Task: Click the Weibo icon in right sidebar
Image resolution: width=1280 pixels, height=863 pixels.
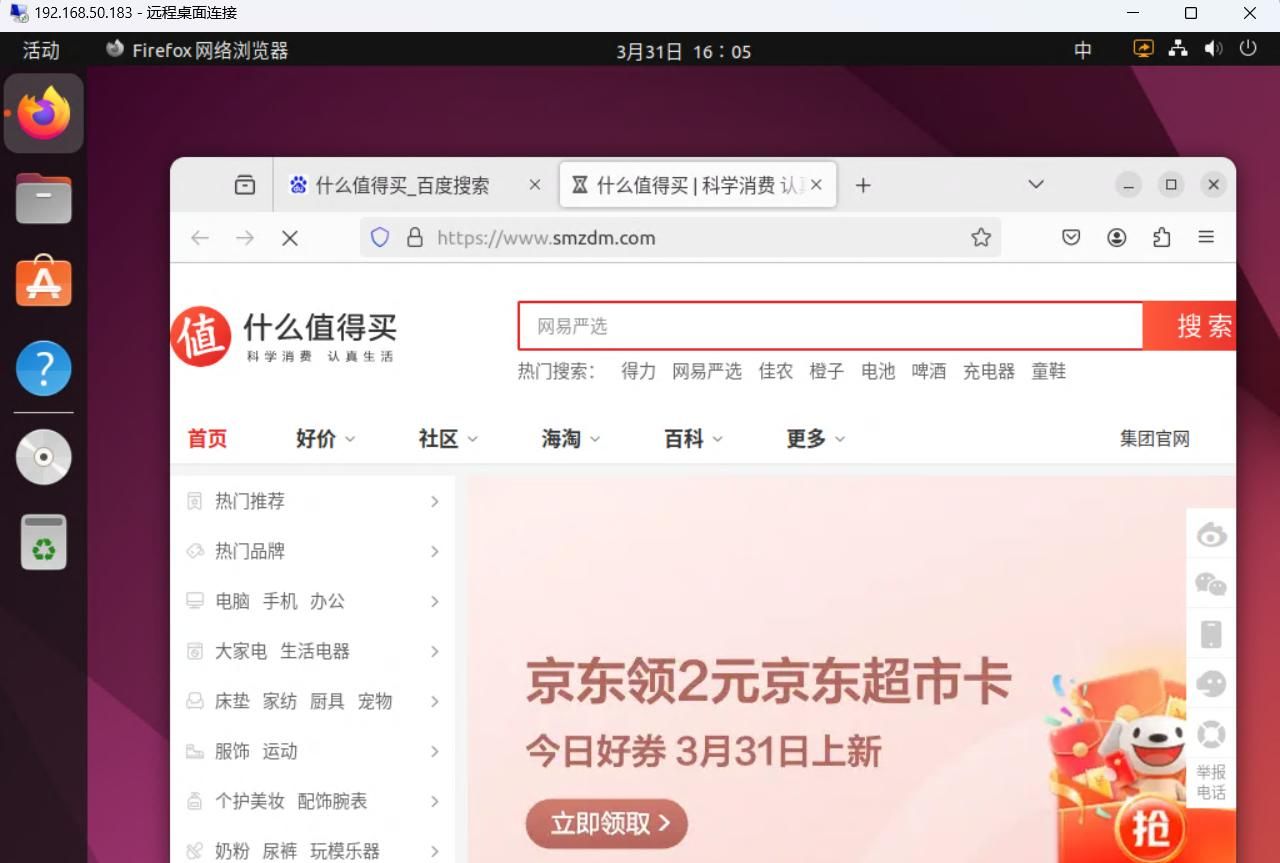Action: [1211, 536]
